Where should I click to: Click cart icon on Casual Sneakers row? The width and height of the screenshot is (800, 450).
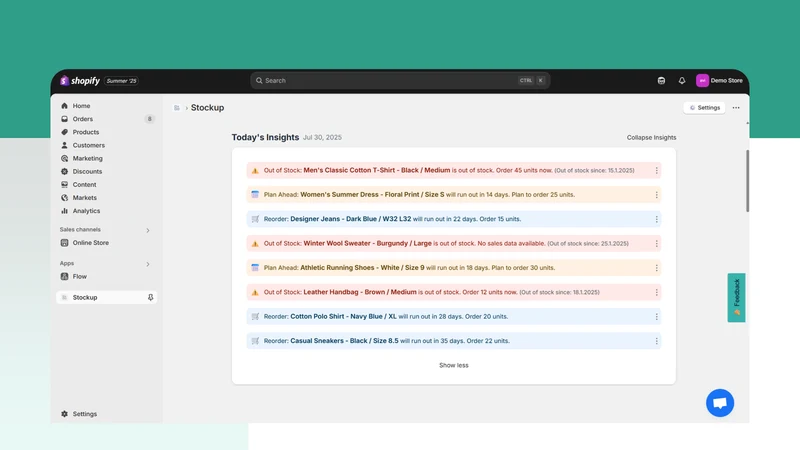(255, 341)
